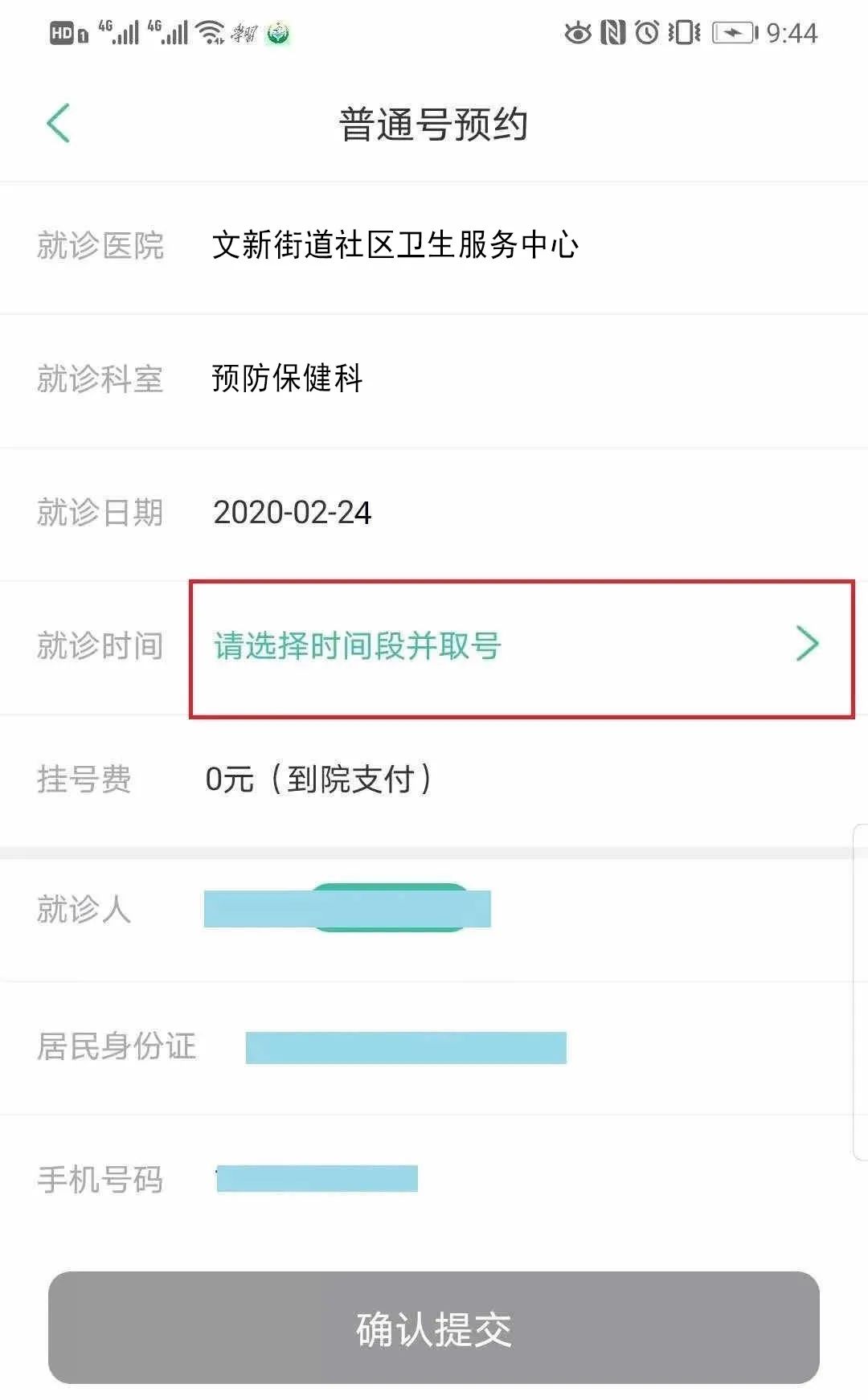
Task: Tap the battery charging icon
Action: coord(735,33)
